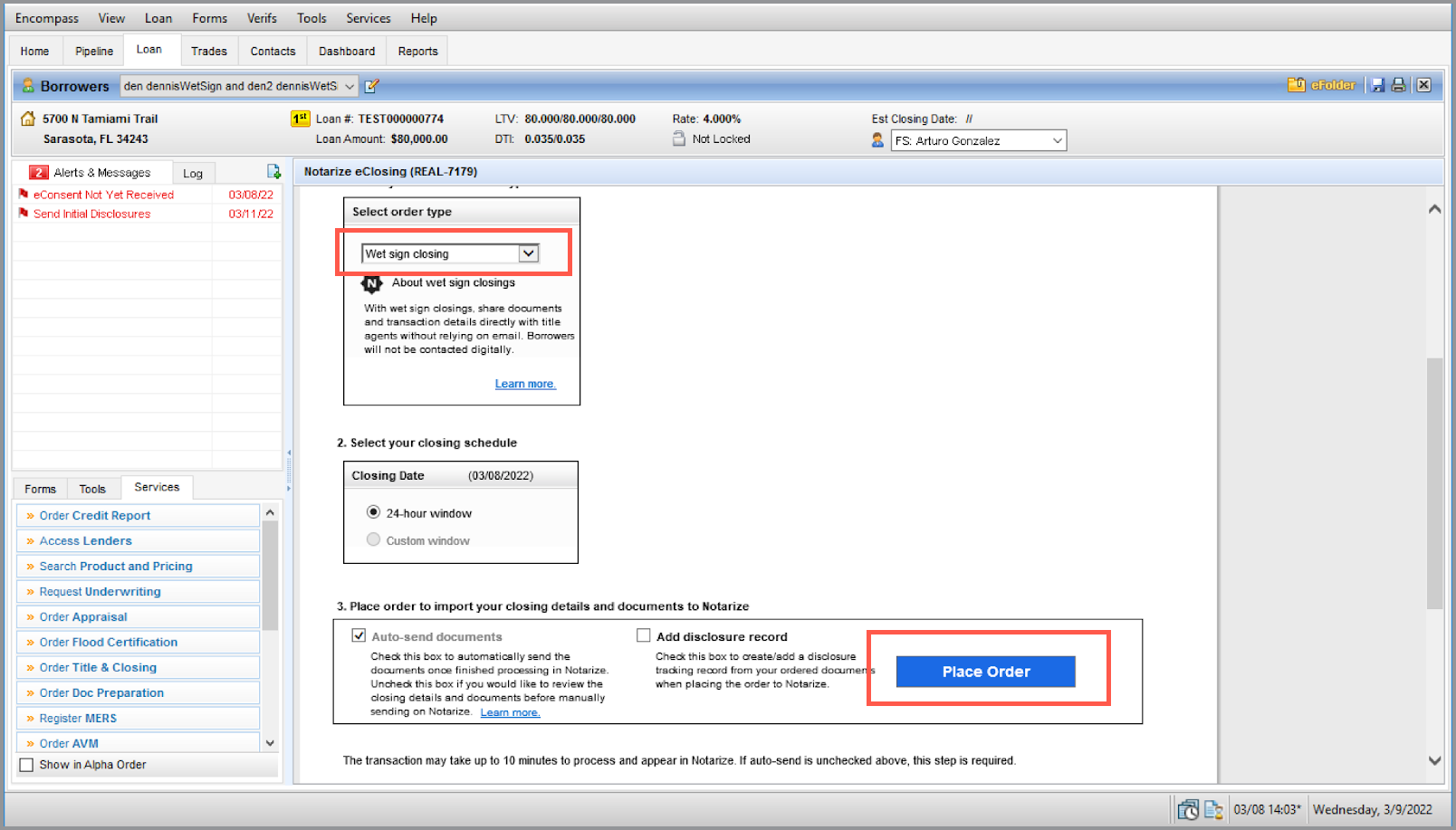Open the Forms tab in lower left panel
Viewport: 1456px width, 830px height.
point(40,489)
